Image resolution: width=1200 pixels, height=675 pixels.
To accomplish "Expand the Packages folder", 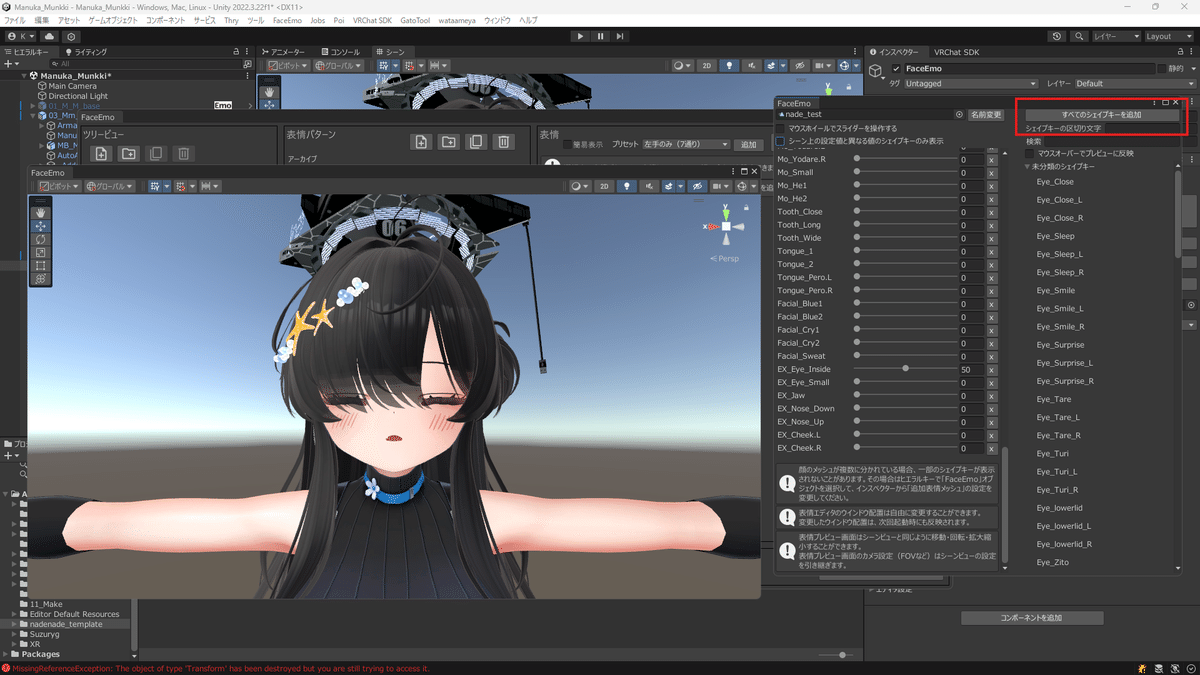I will pyautogui.click(x=5, y=654).
